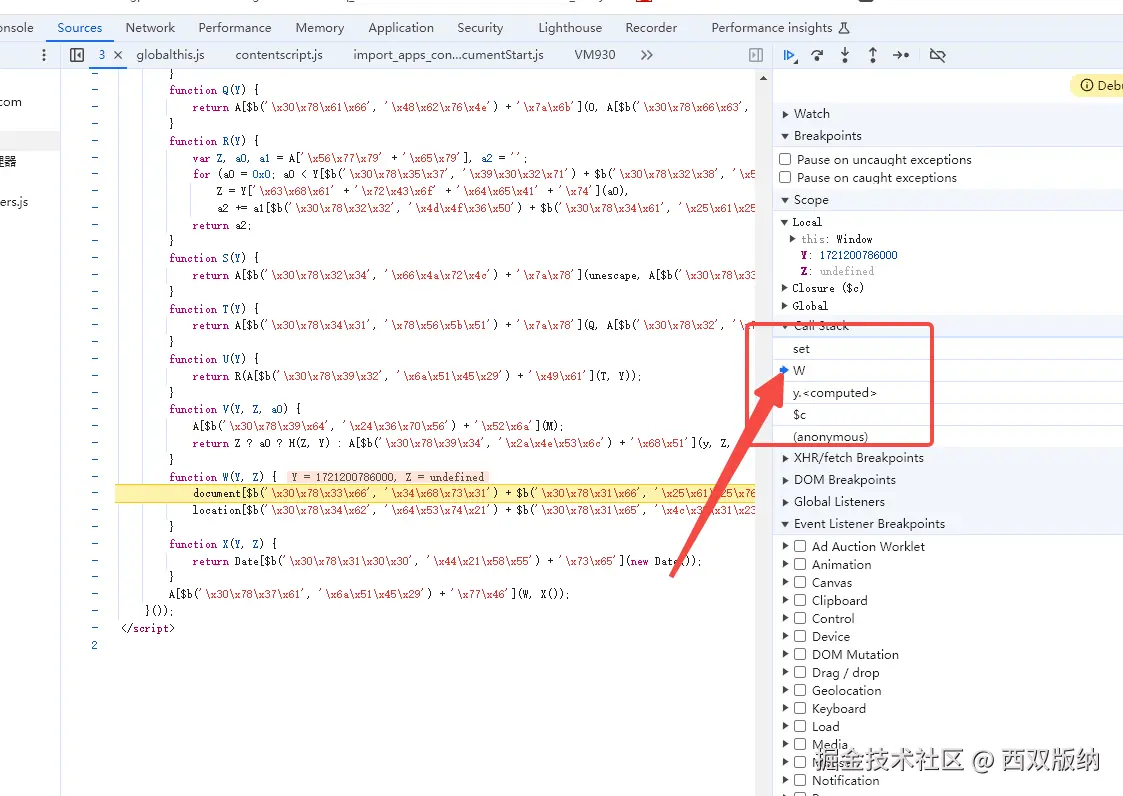Open the VM930 file tab
This screenshot has height=796, width=1123.
[594, 55]
